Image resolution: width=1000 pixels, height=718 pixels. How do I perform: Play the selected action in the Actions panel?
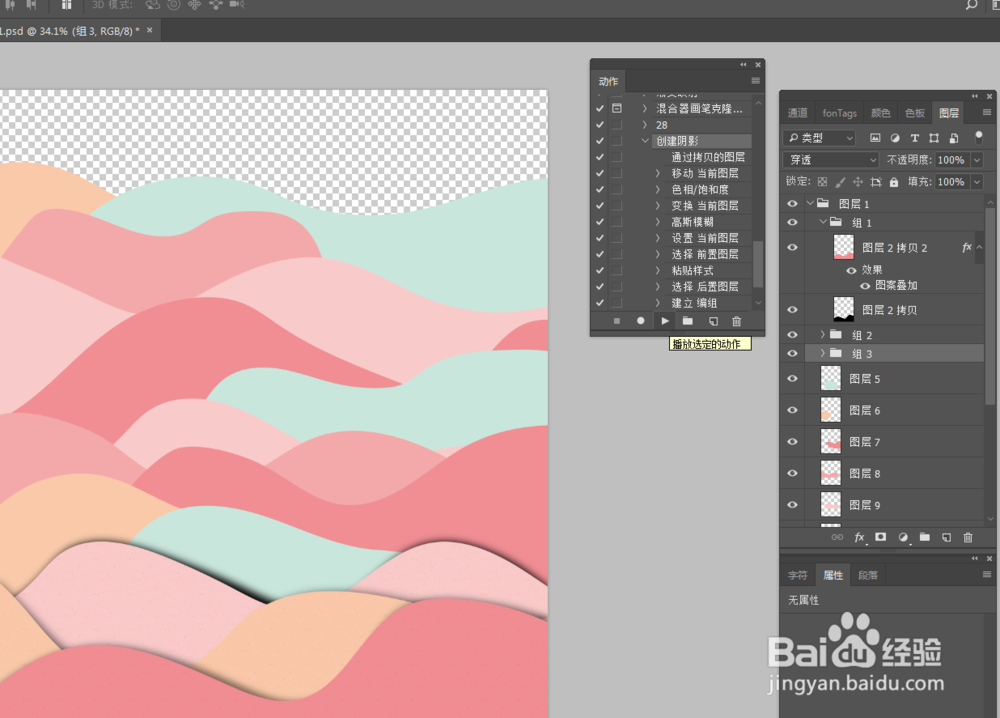tap(664, 321)
